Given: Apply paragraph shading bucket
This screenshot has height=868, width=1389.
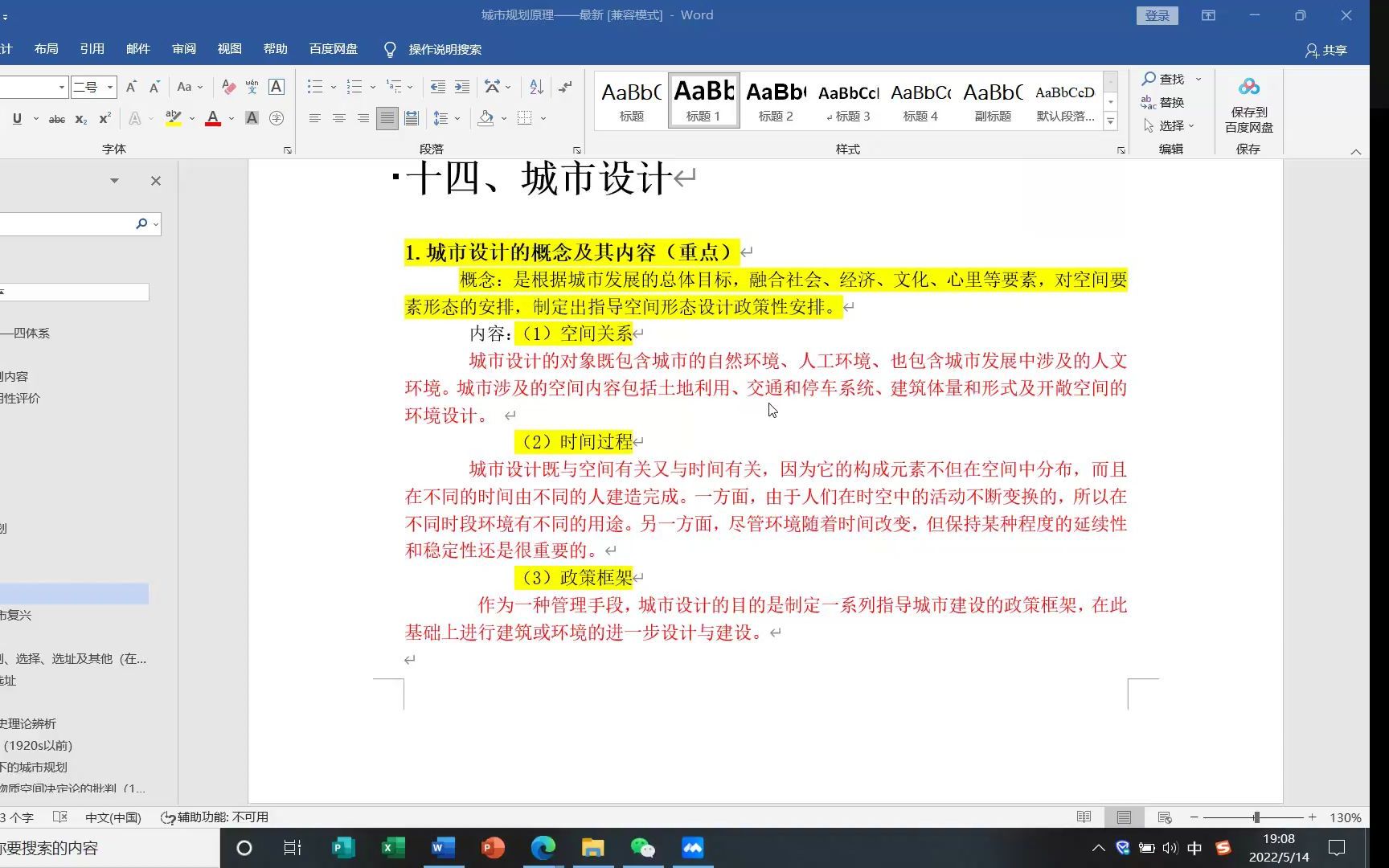Looking at the screenshot, I should pos(486,119).
